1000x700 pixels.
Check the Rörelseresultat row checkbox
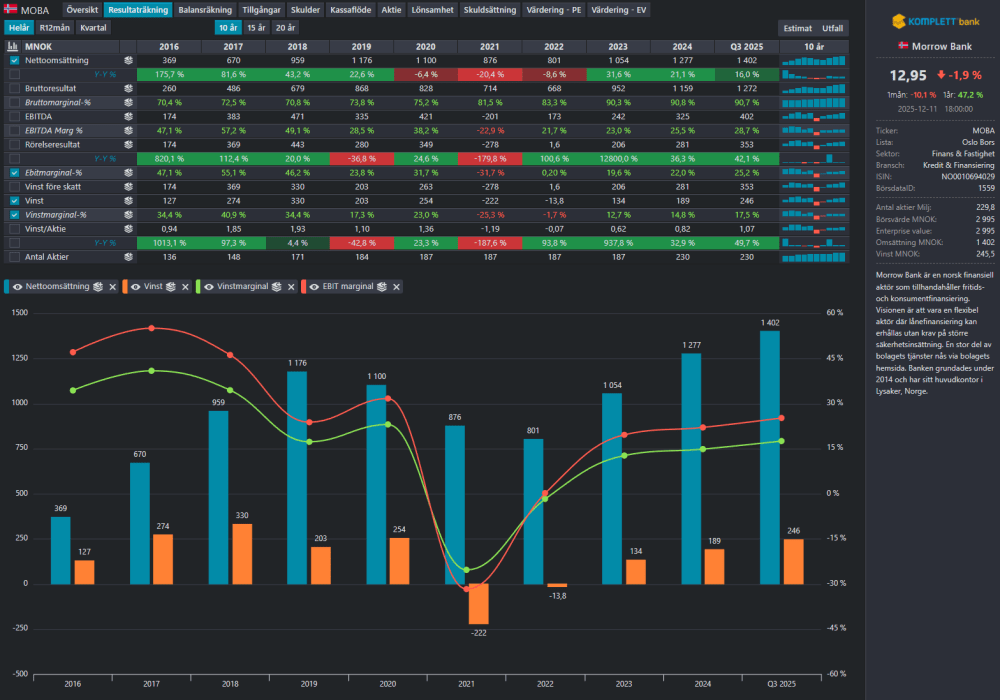15,145
